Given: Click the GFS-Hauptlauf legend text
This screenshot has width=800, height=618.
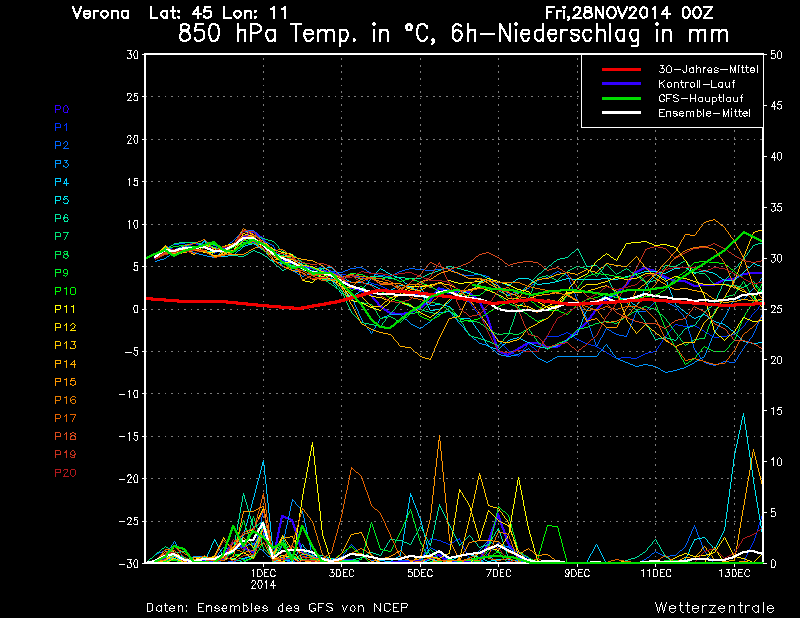Looking at the screenshot, I should pyautogui.click(x=701, y=98).
